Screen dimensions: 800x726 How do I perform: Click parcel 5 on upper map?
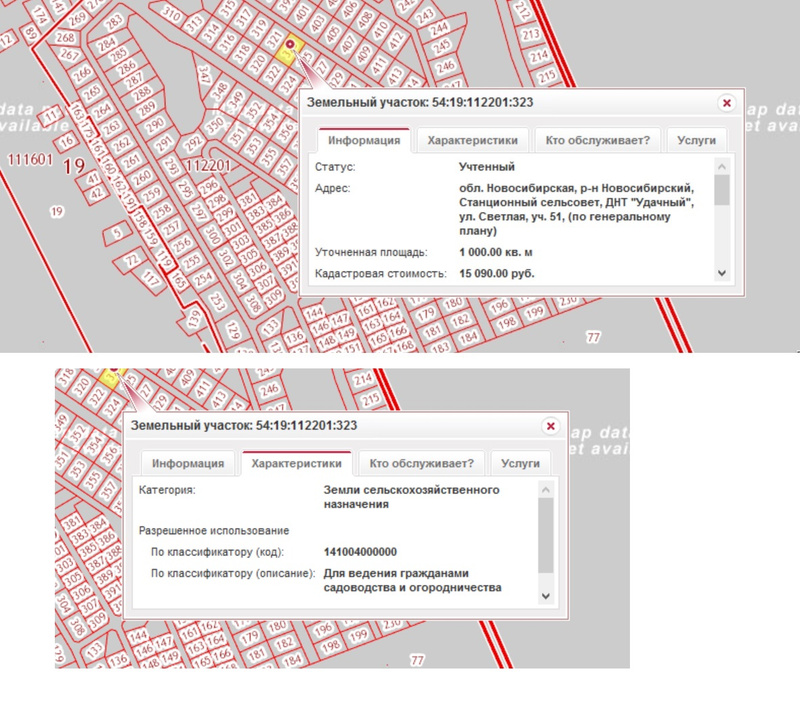click(117, 233)
